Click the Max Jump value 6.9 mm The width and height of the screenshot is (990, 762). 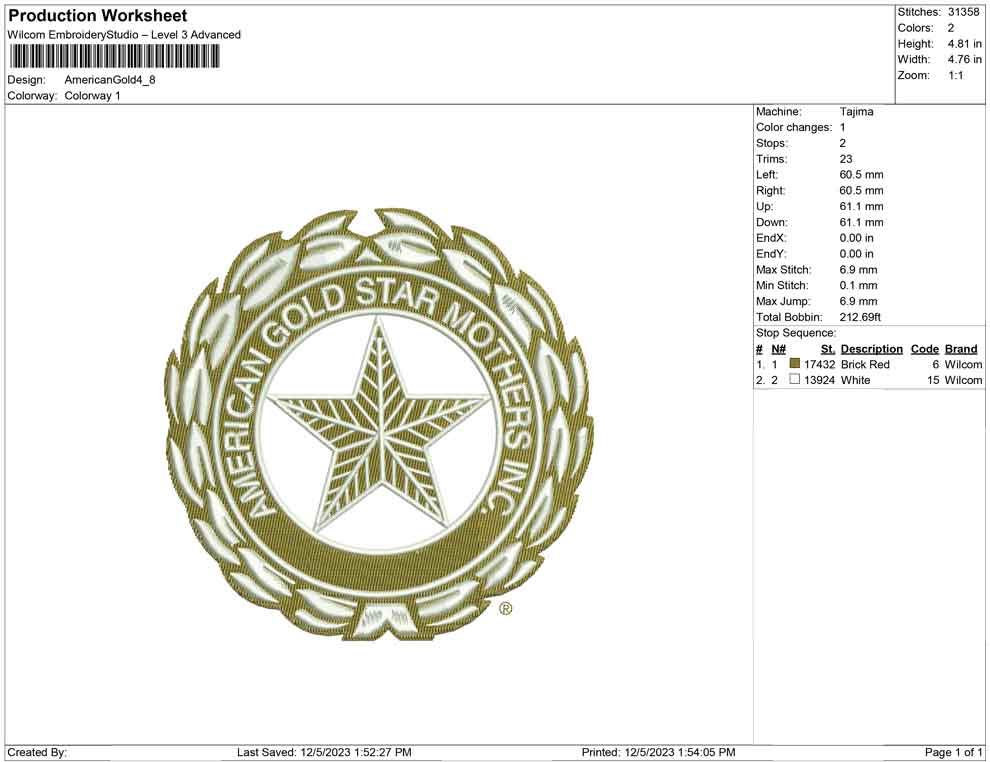pyautogui.click(x=859, y=301)
